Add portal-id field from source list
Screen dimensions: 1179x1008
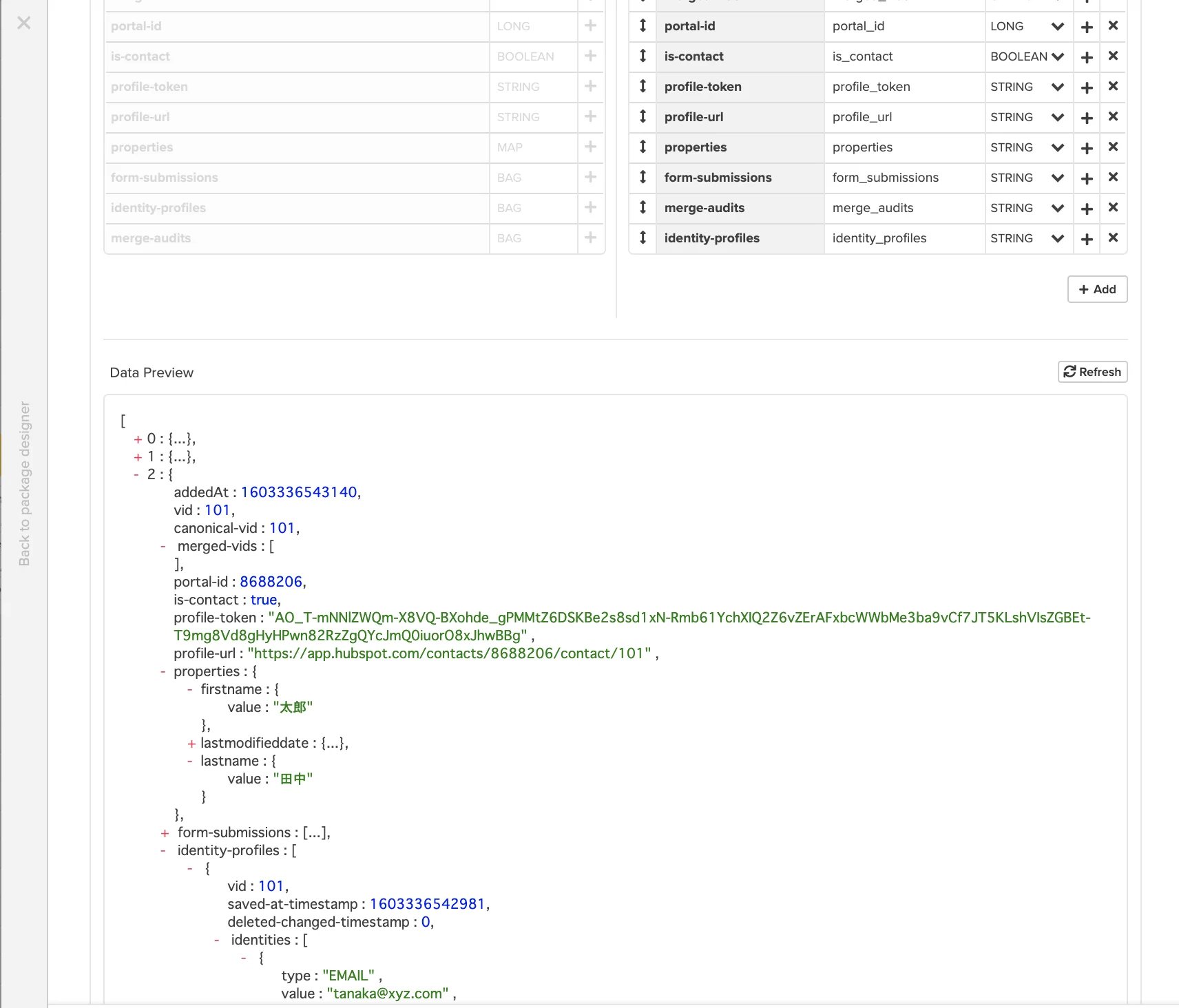[590, 26]
